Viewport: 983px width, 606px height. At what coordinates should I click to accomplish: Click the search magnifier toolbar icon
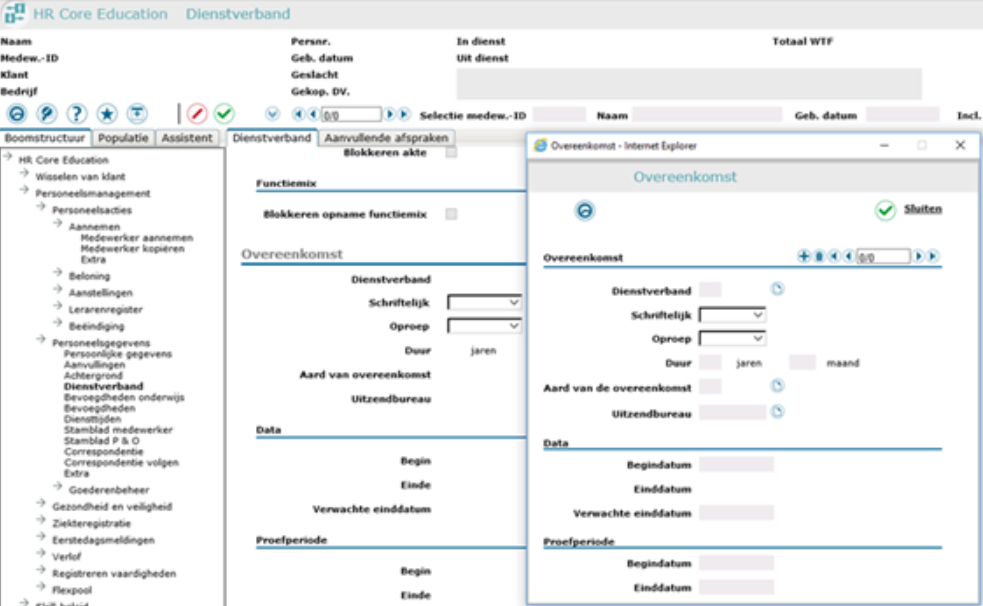pos(46,114)
